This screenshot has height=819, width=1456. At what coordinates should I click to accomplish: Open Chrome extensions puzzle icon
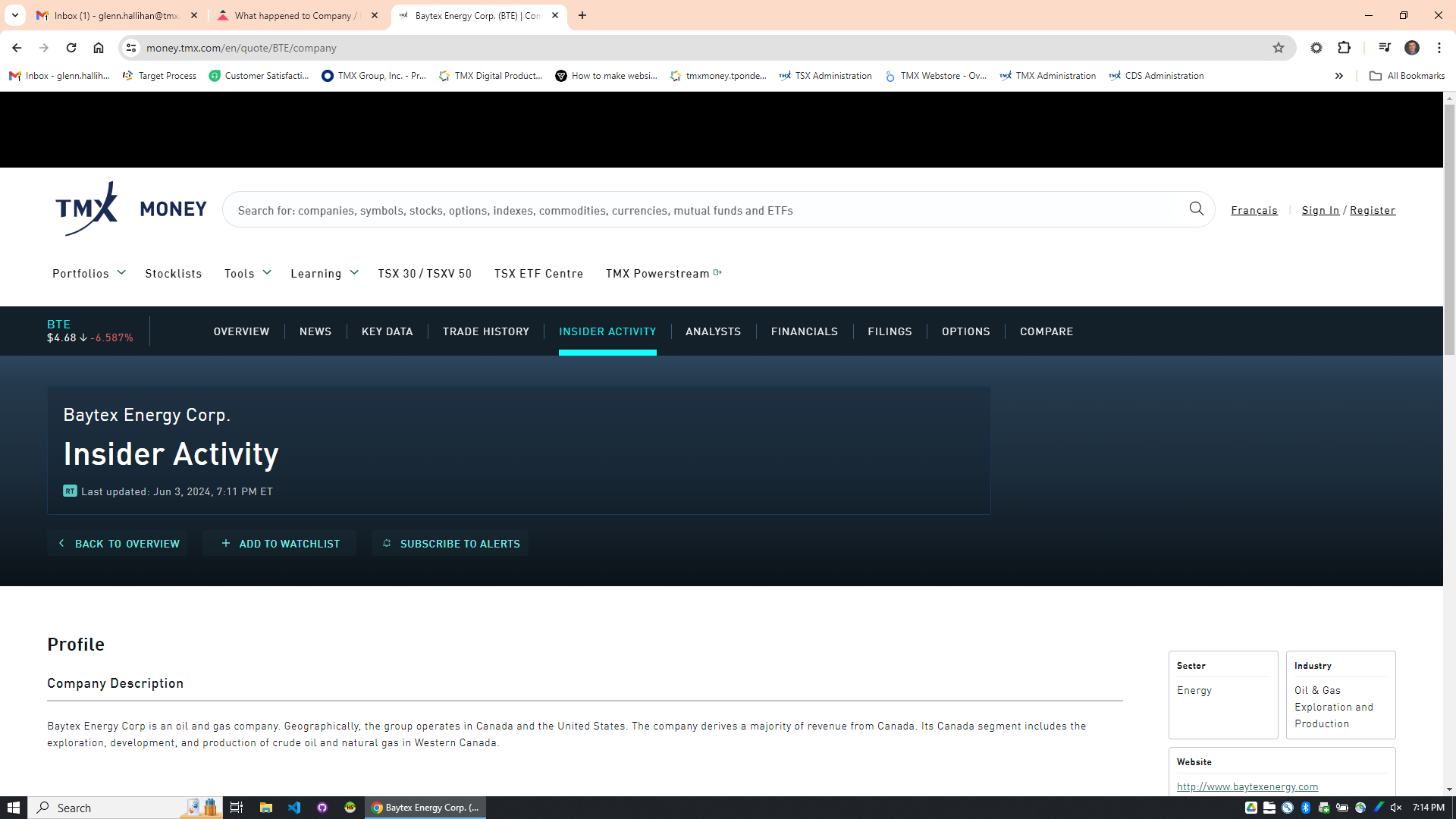click(x=1345, y=48)
